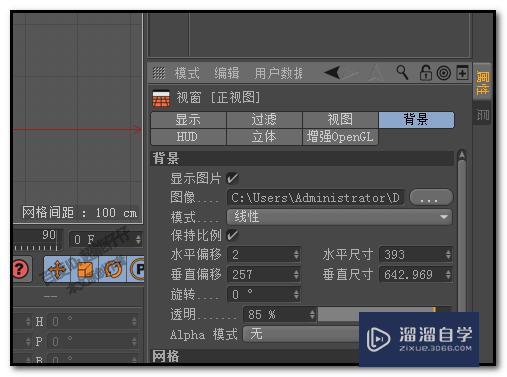Click the circular target mode icon

(x=444, y=73)
